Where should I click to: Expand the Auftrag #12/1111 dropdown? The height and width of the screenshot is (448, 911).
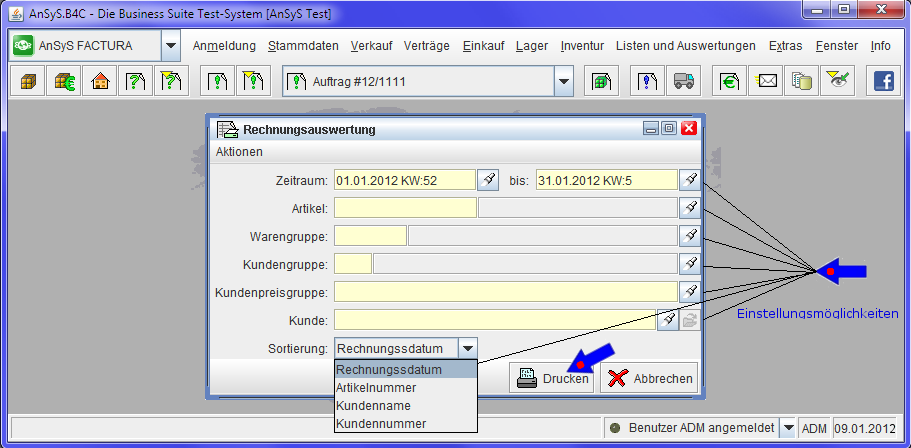coord(563,81)
